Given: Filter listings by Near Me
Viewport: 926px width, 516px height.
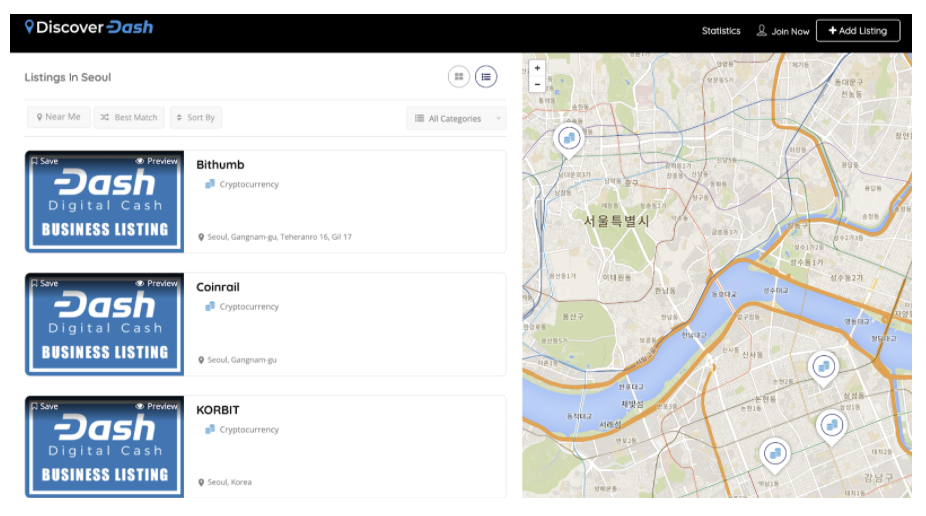Looking at the screenshot, I should pyautogui.click(x=58, y=117).
